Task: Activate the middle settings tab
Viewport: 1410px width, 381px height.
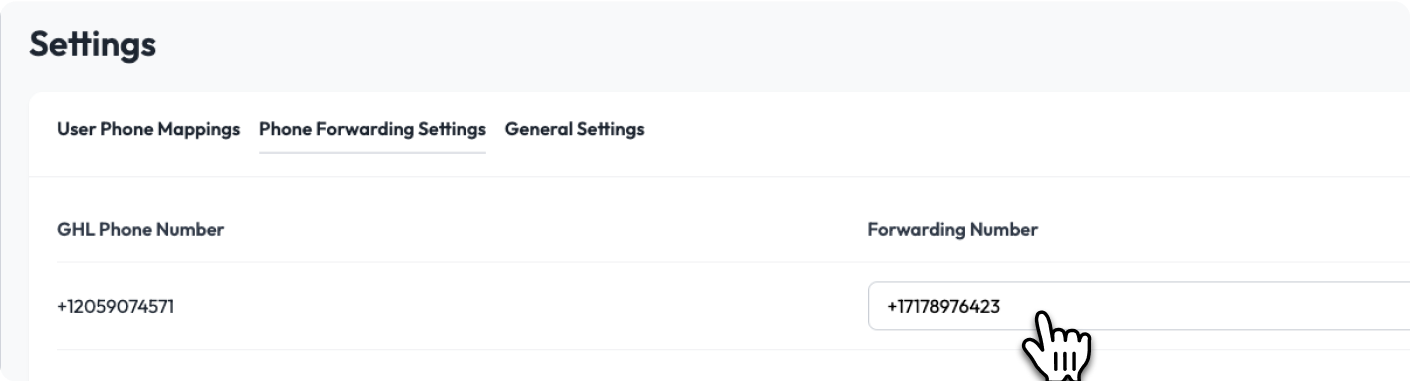Action: (x=372, y=129)
